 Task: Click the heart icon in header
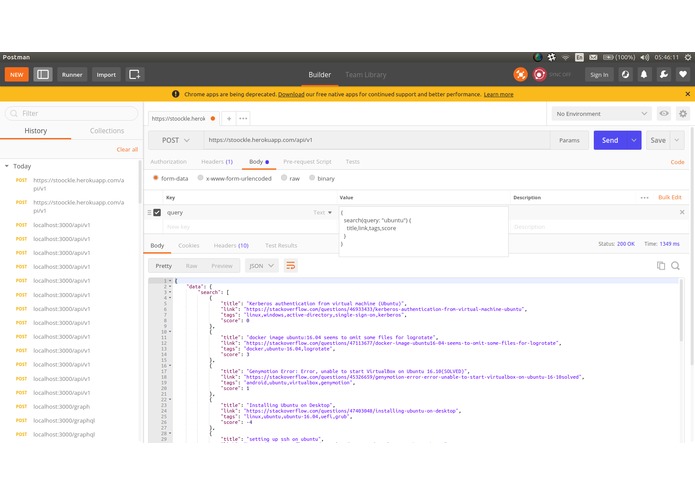[x=683, y=74]
